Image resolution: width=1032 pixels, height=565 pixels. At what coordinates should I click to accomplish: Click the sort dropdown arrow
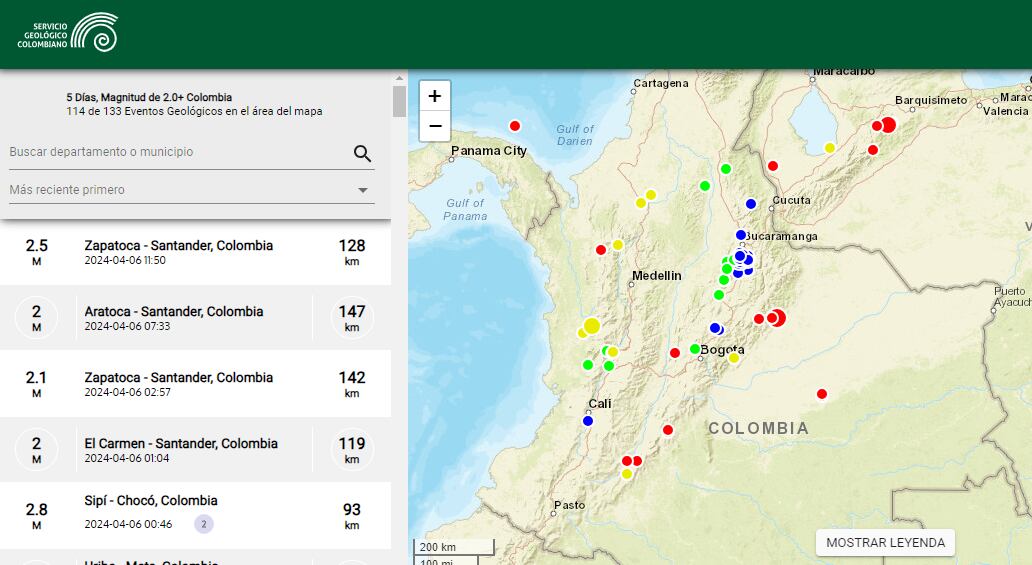pyautogui.click(x=363, y=190)
